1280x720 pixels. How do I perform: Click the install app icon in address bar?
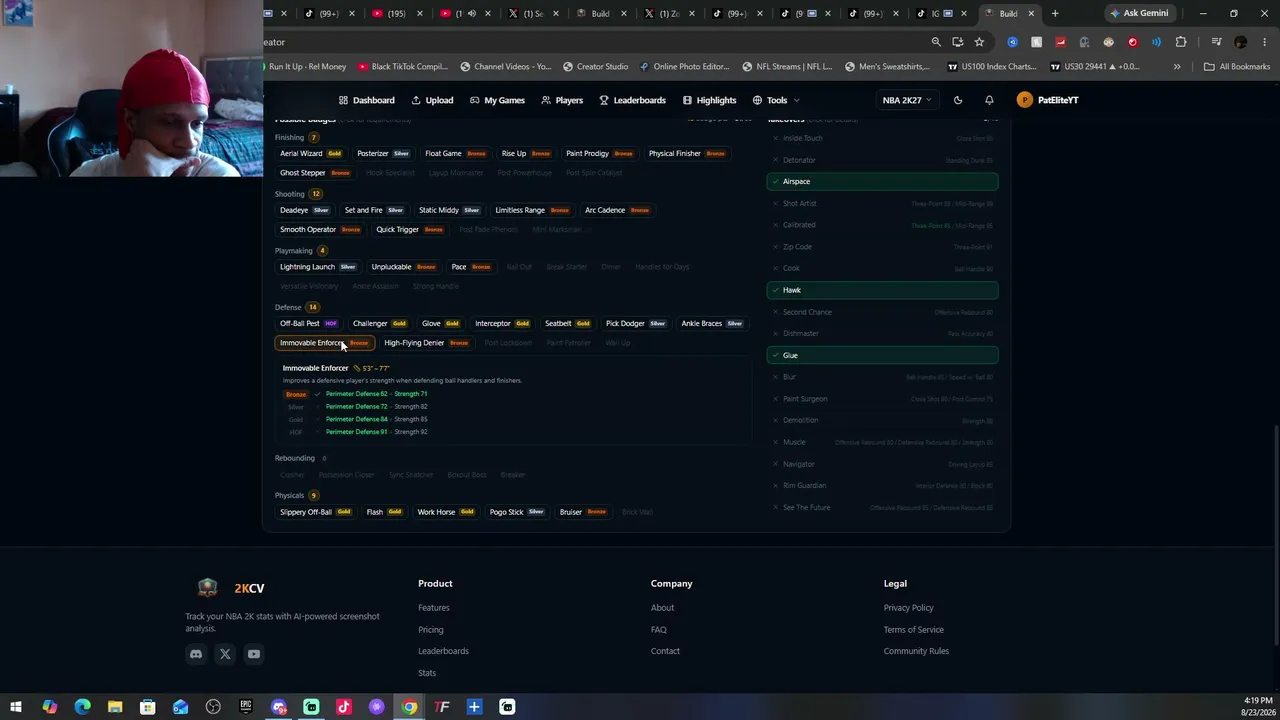pyautogui.click(x=958, y=42)
